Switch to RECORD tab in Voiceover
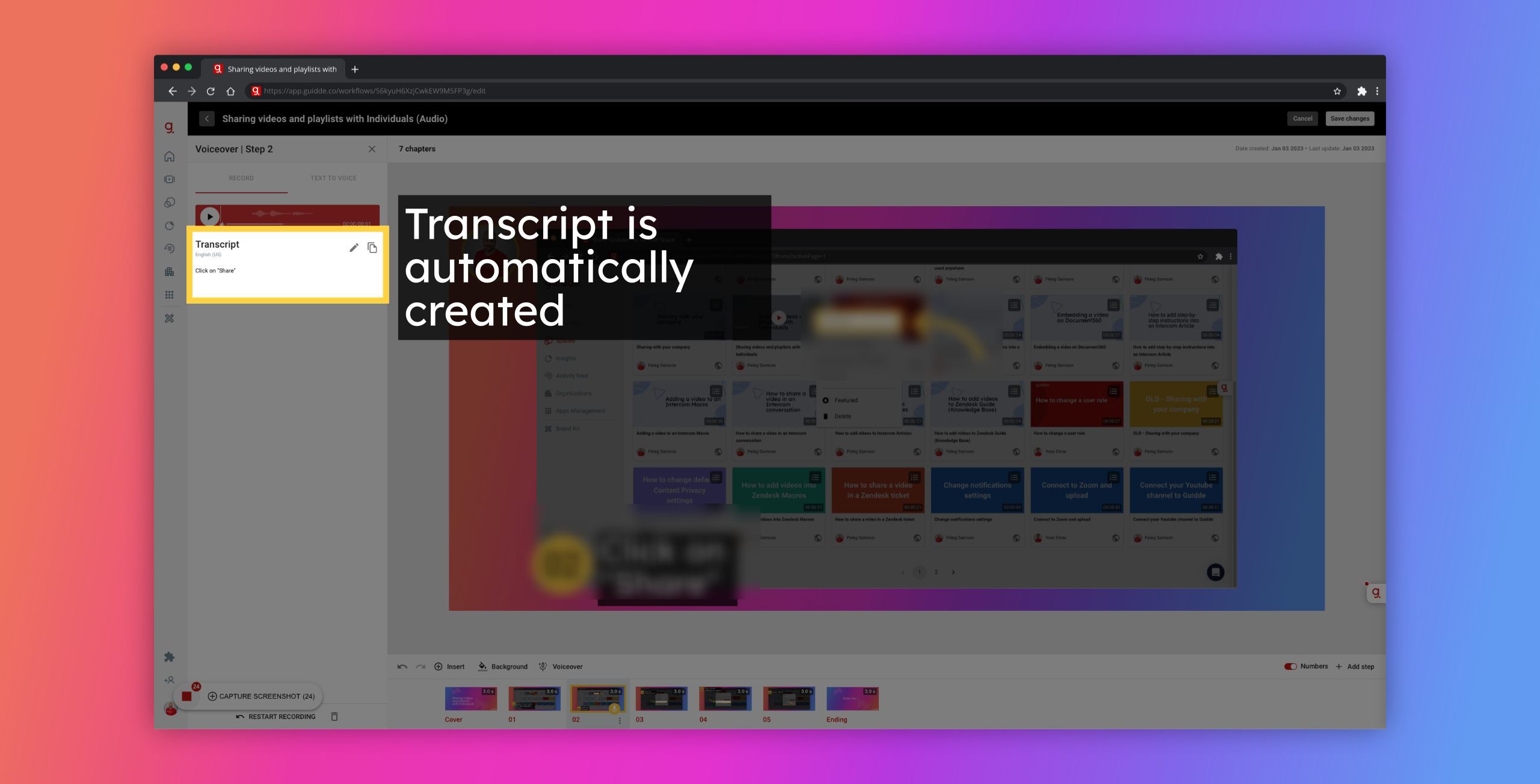1540x784 pixels. (241, 178)
